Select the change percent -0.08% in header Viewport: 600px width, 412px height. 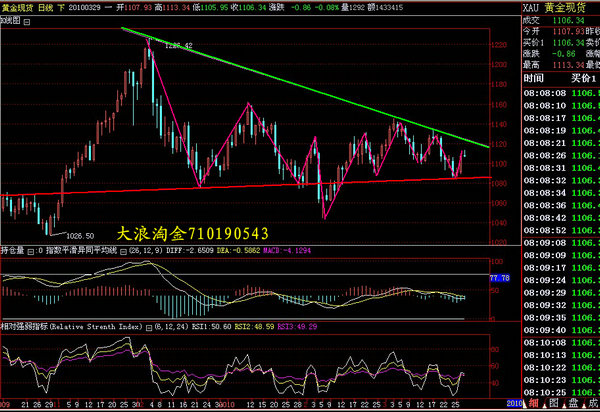326,8
